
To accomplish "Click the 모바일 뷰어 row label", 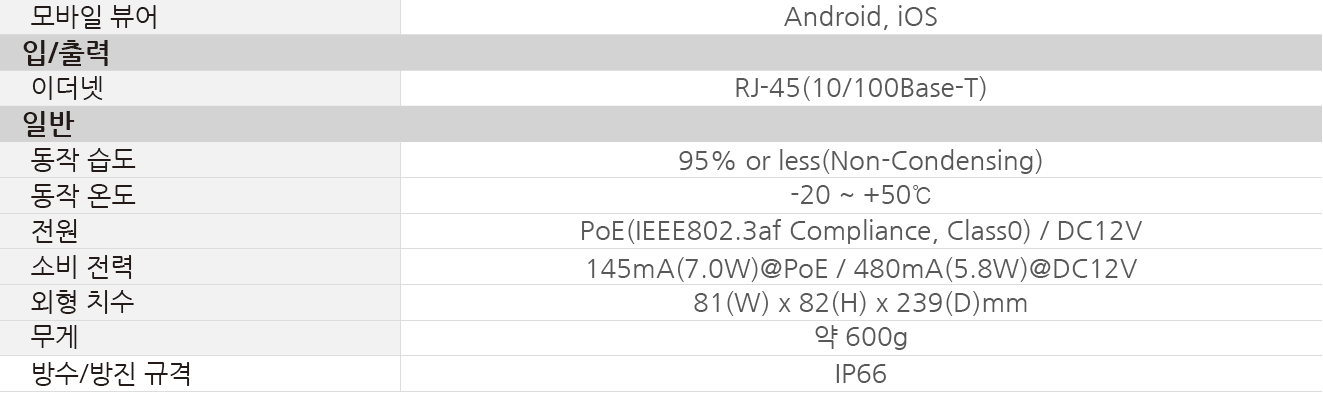I will [x=94, y=17].
